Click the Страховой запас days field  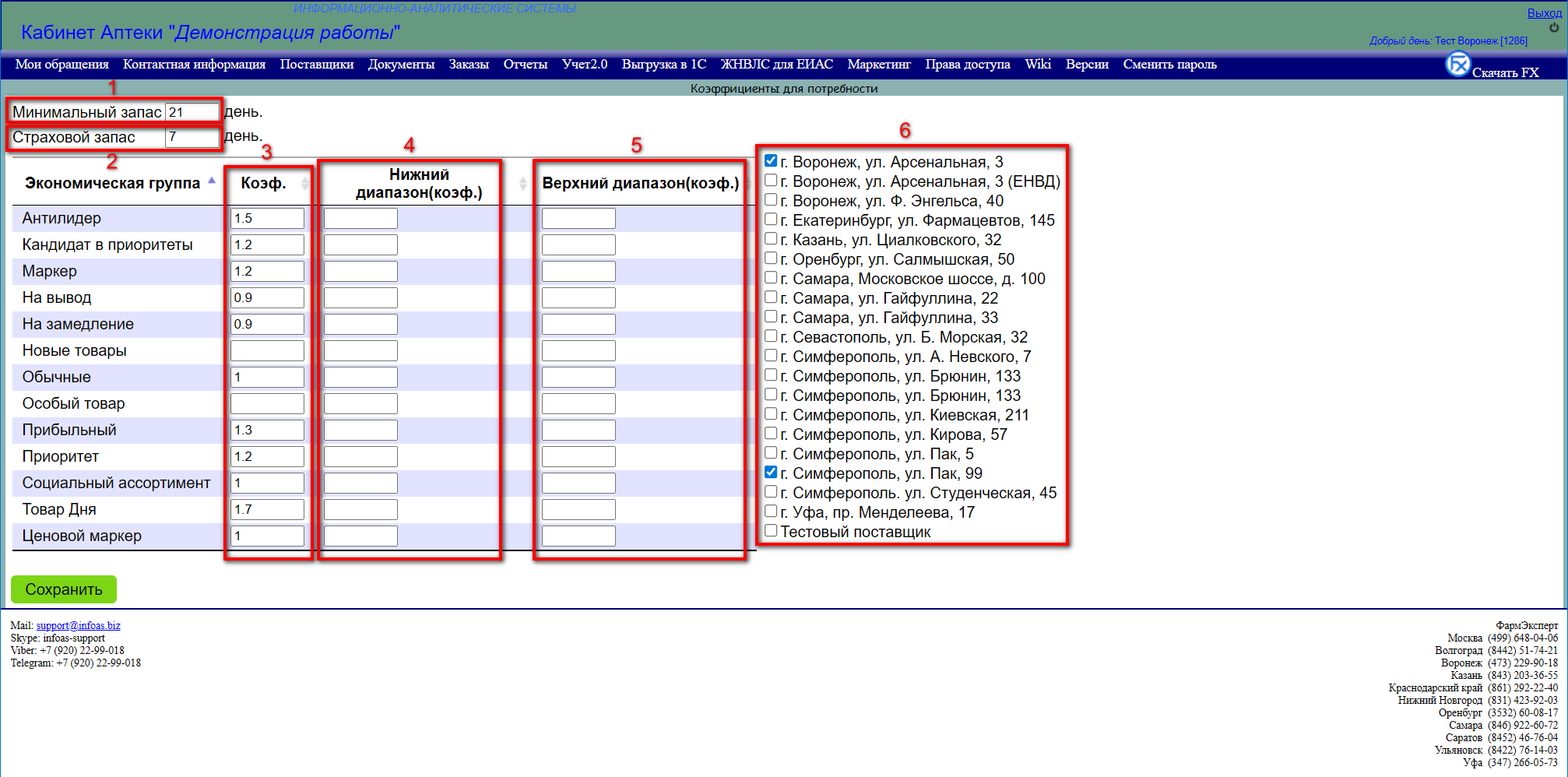click(192, 137)
